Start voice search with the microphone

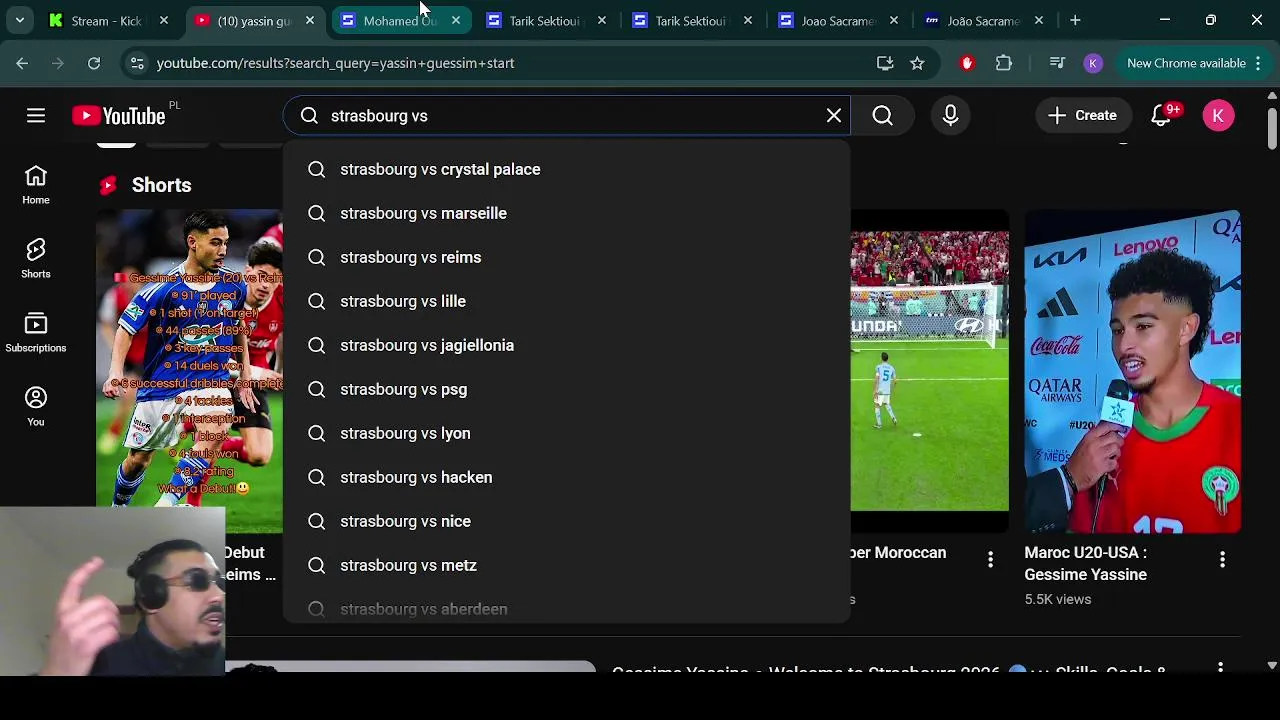click(951, 116)
